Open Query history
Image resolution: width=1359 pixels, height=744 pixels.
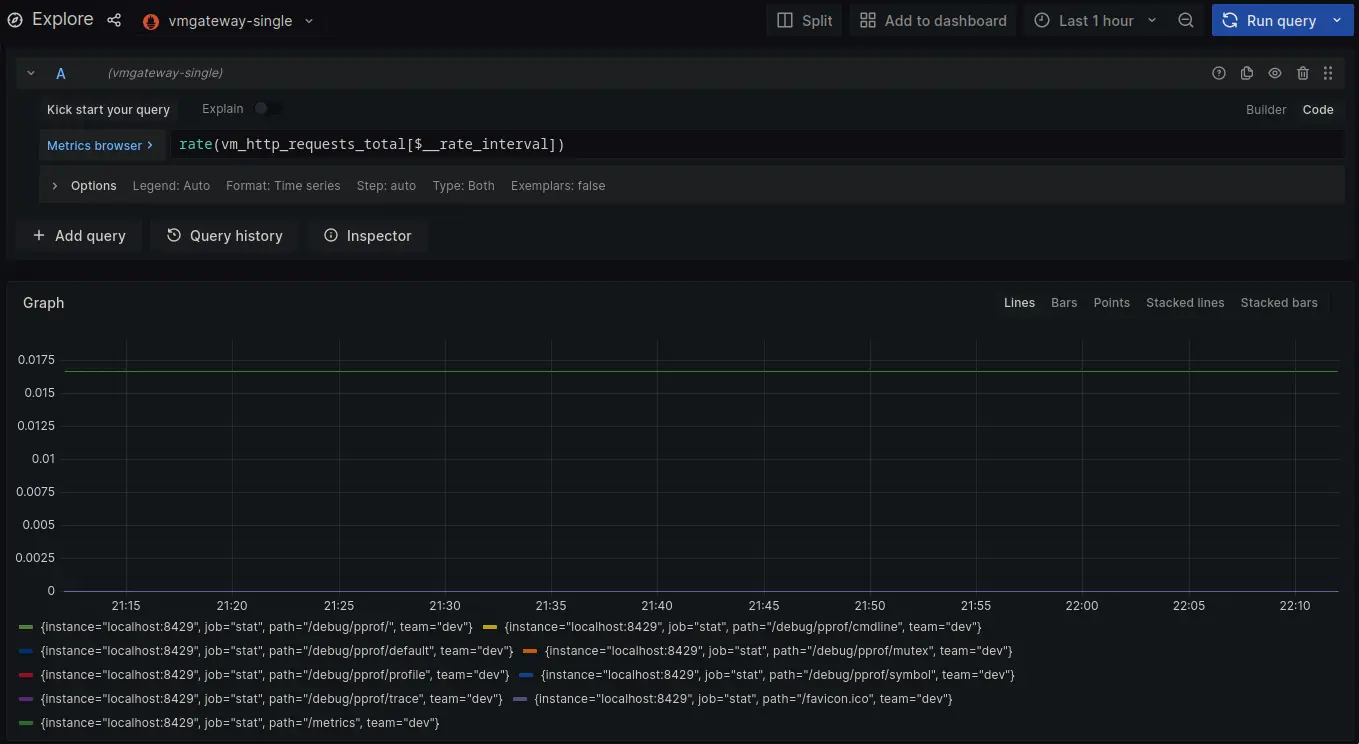pos(224,236)
